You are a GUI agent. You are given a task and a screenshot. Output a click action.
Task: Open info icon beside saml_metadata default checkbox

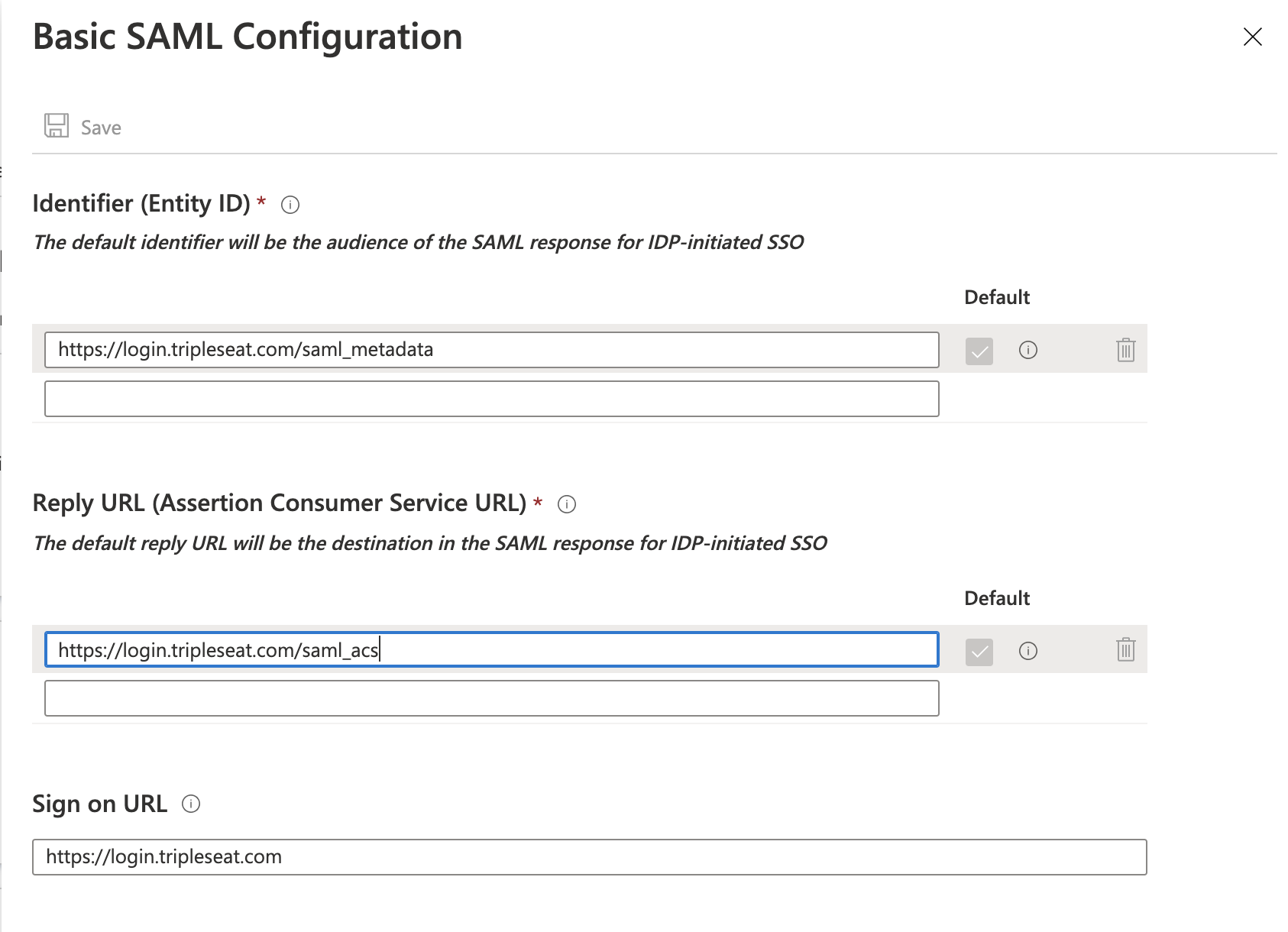[1028, 351]
